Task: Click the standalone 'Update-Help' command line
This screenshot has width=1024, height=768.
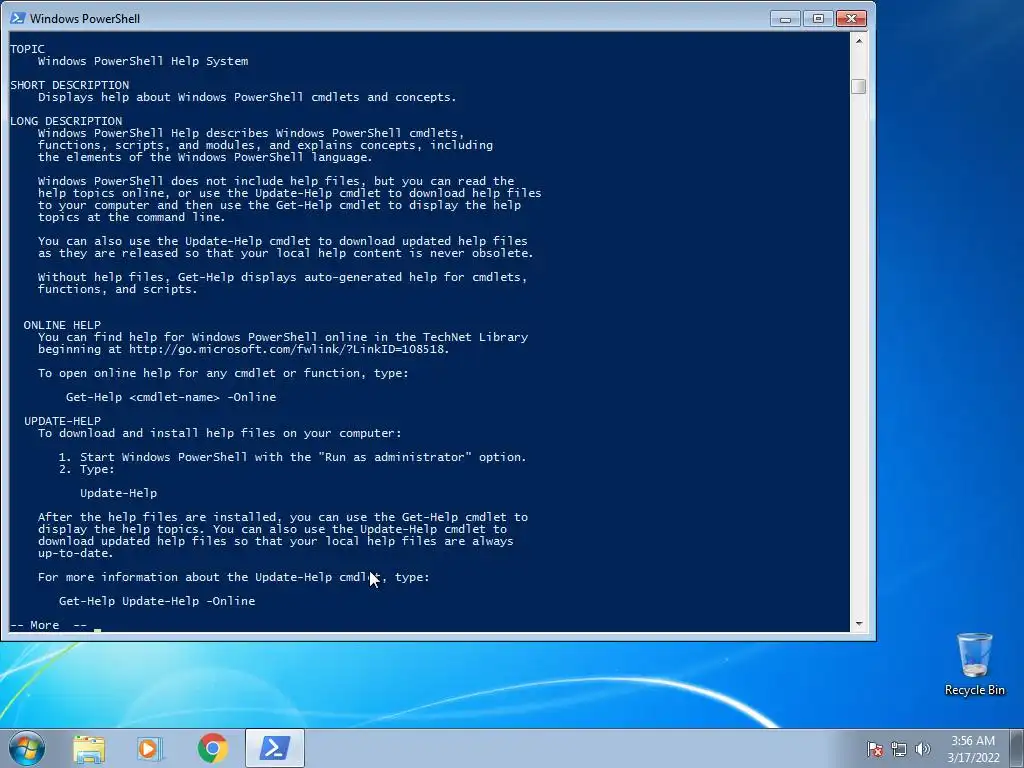Action: point(118,493)
